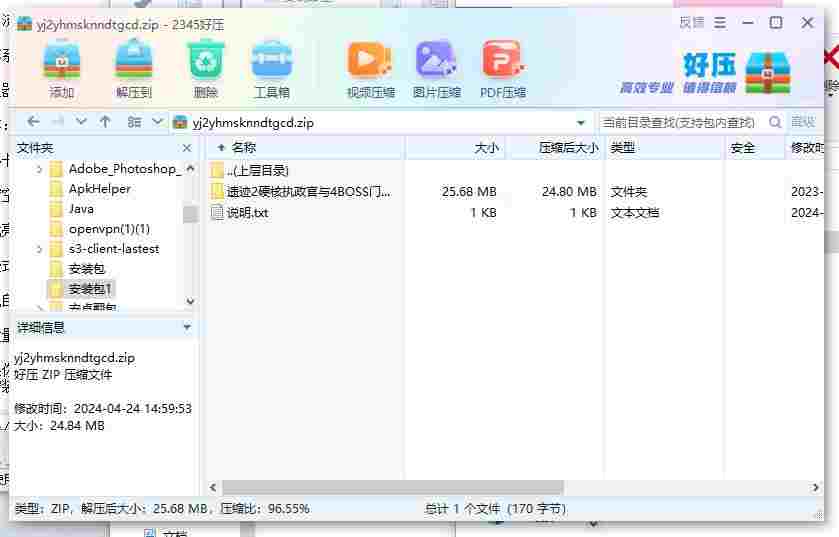This screenshot has height=537, width=839.
Task: Open the view mode dropdown arrow
Action: (157, 122)
